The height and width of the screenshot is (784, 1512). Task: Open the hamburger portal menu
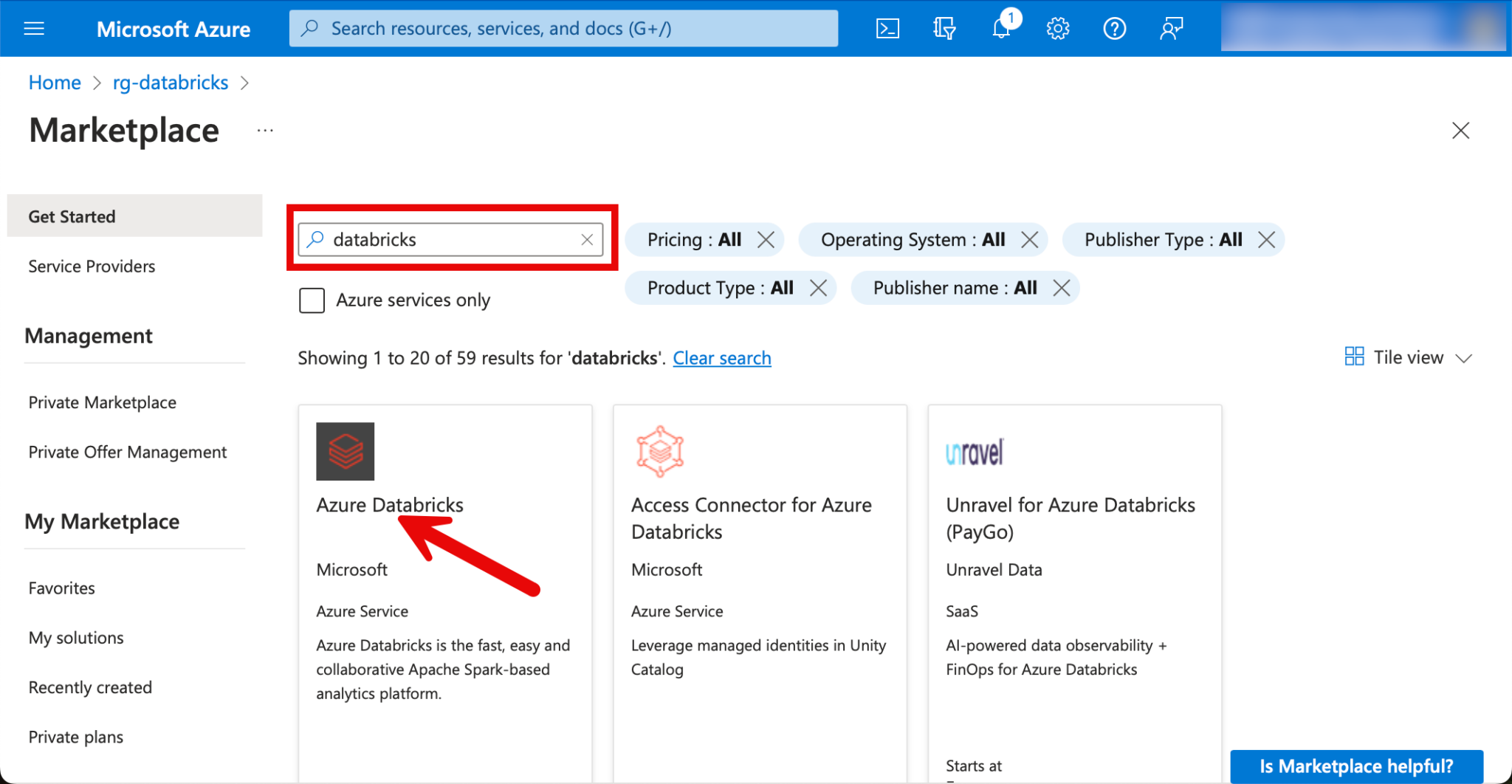click(34, 29)
